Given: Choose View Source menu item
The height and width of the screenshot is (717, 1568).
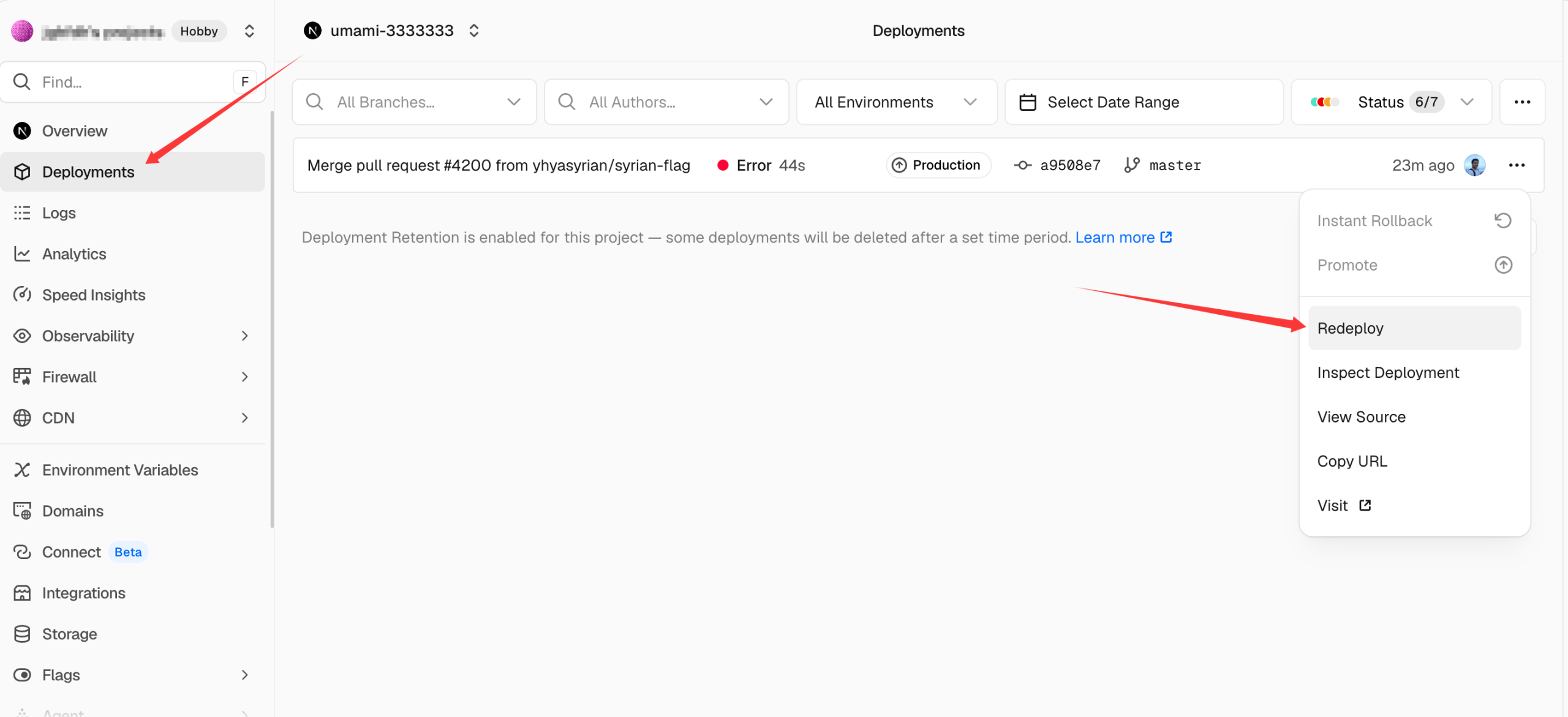Looking at the screenshot, I should tap(1415, 417).
